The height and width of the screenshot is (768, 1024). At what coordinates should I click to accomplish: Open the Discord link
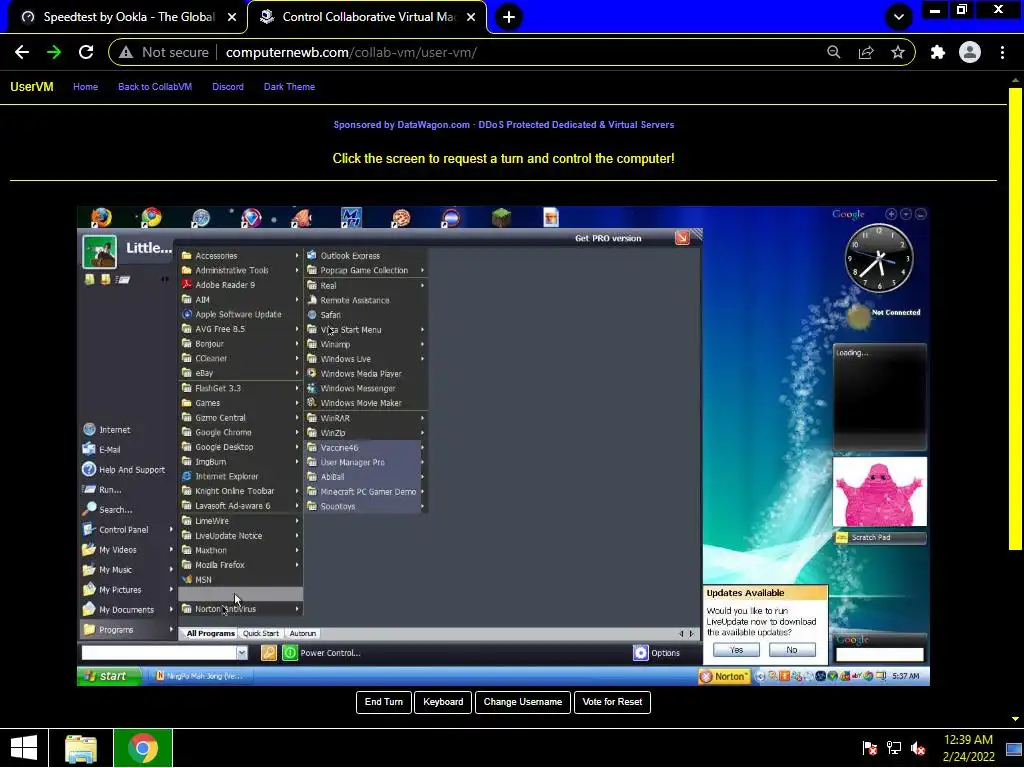228,87
